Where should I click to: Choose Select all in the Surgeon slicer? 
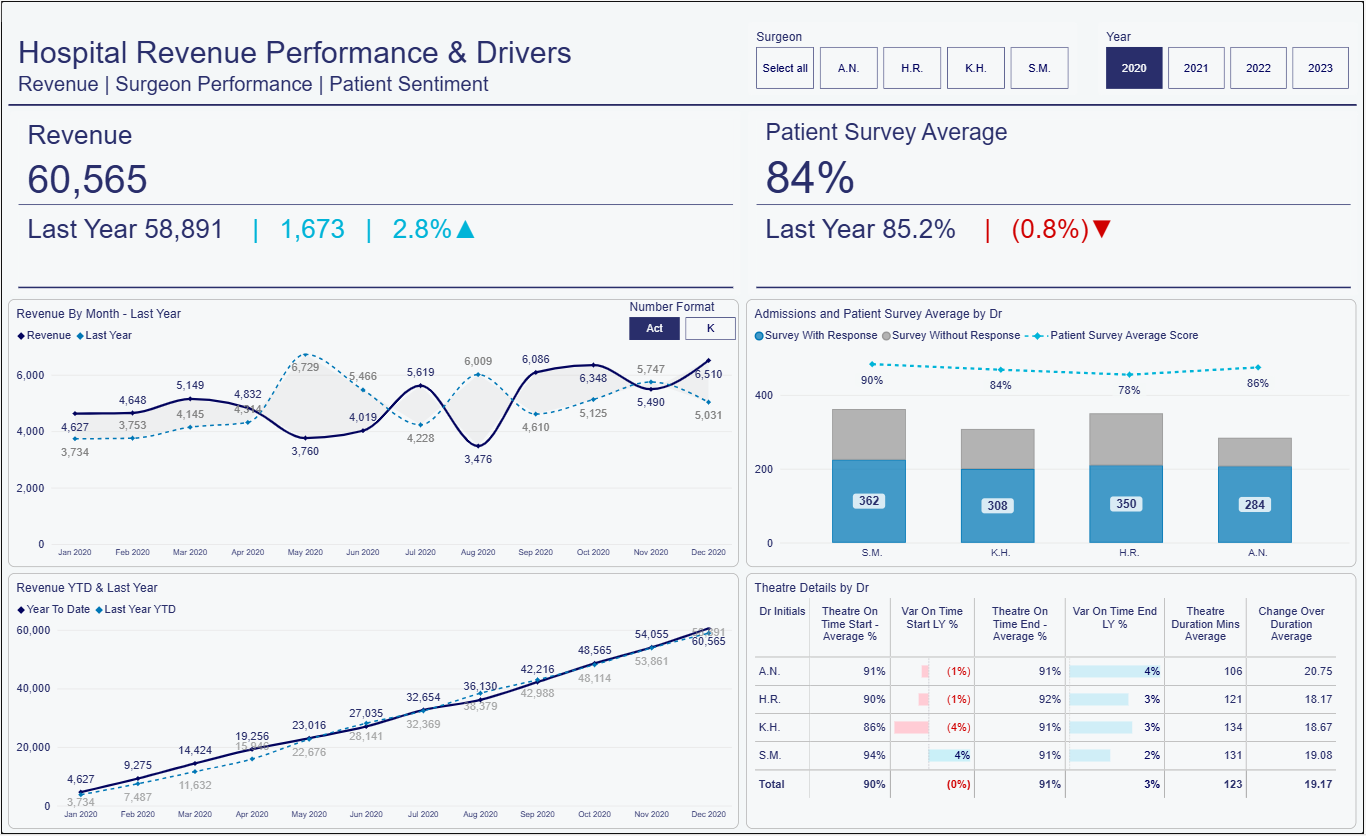pos(785,68)
